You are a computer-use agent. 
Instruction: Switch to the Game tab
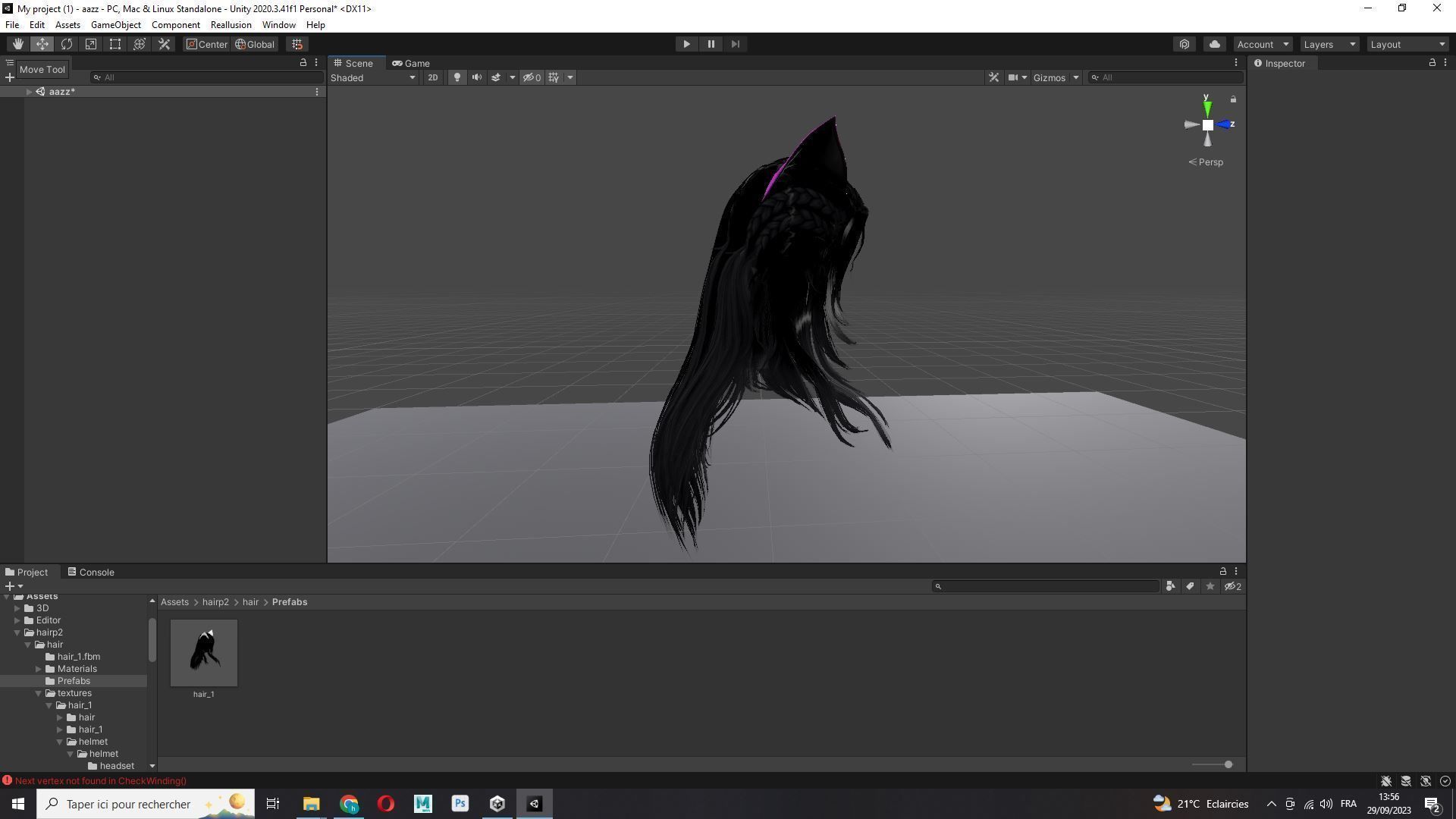pyautogui.click(x=411, y=64)
